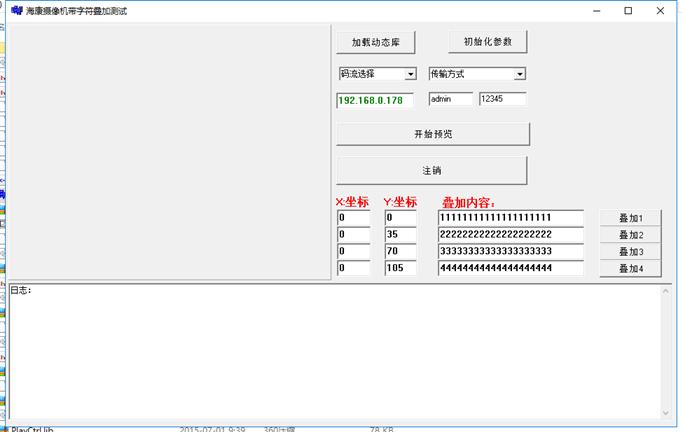
Task: Open the 码流选择 dropdown
Action: tap(378, 74)
